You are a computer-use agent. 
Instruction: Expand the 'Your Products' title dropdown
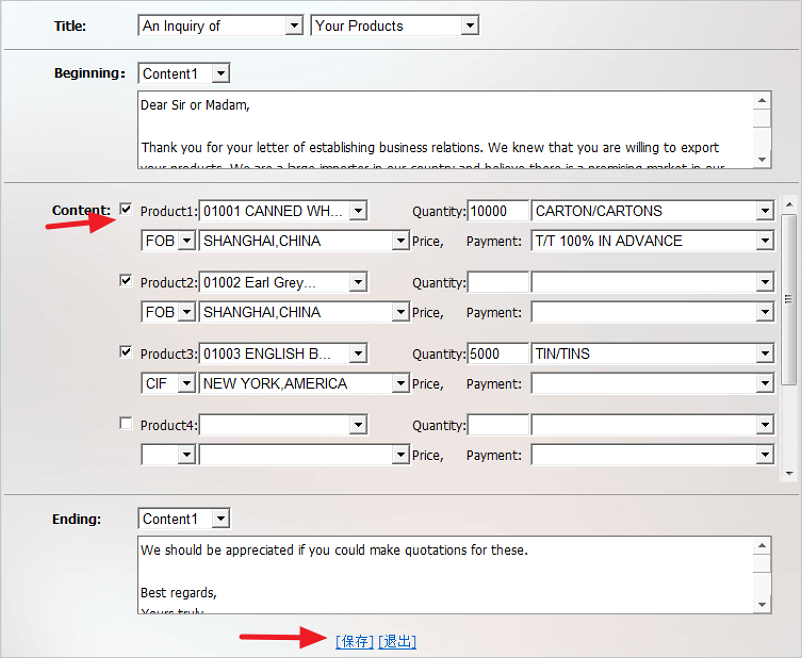469,26
